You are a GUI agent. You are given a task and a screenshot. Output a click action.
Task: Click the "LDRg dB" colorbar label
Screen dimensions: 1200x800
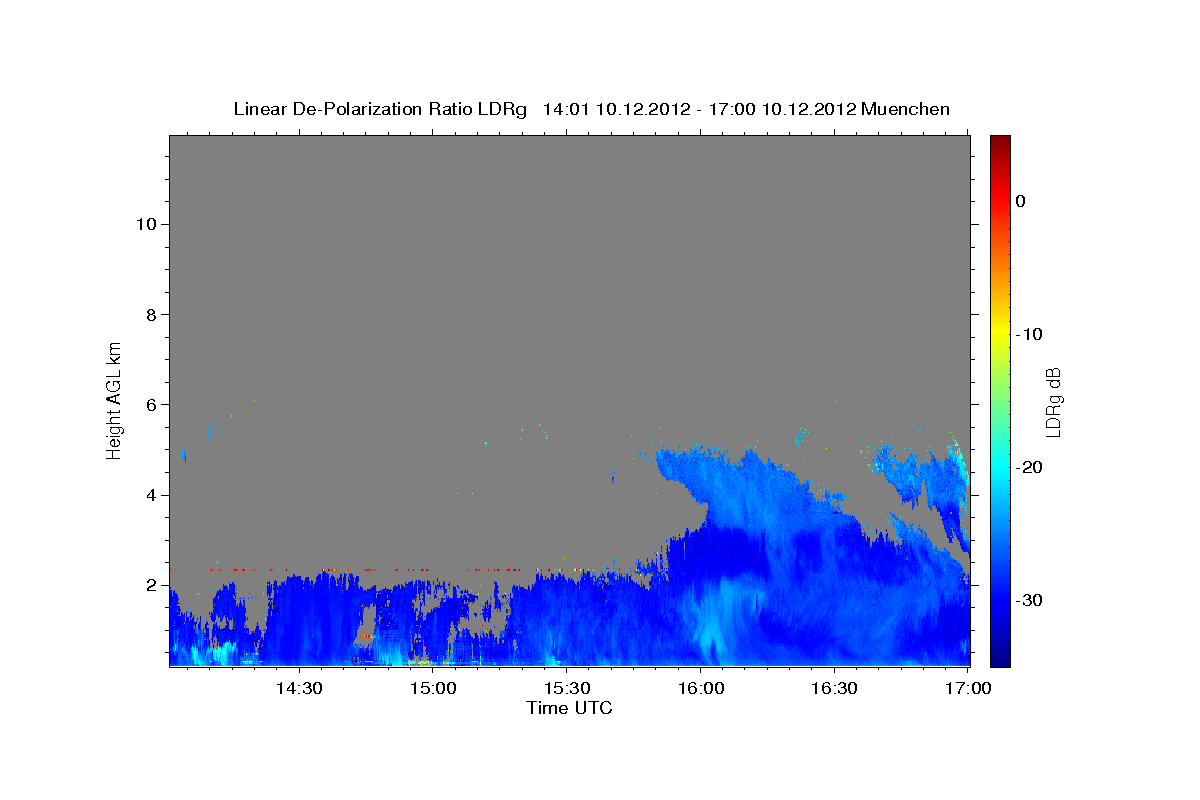1052,402
